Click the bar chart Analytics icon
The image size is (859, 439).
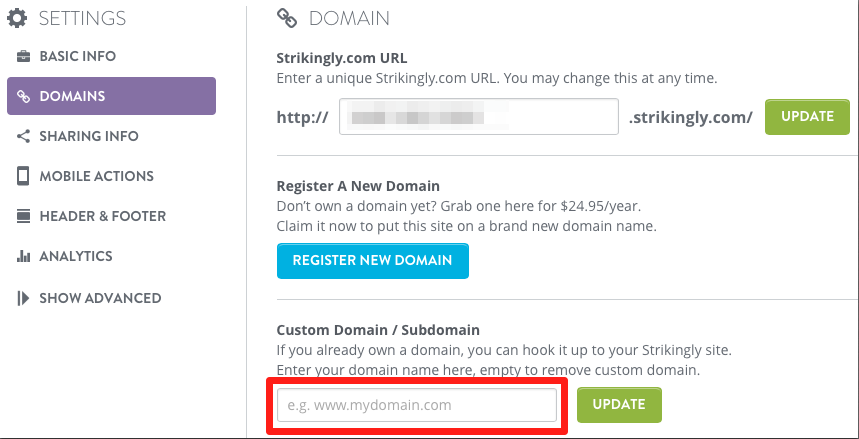[23, 256]
